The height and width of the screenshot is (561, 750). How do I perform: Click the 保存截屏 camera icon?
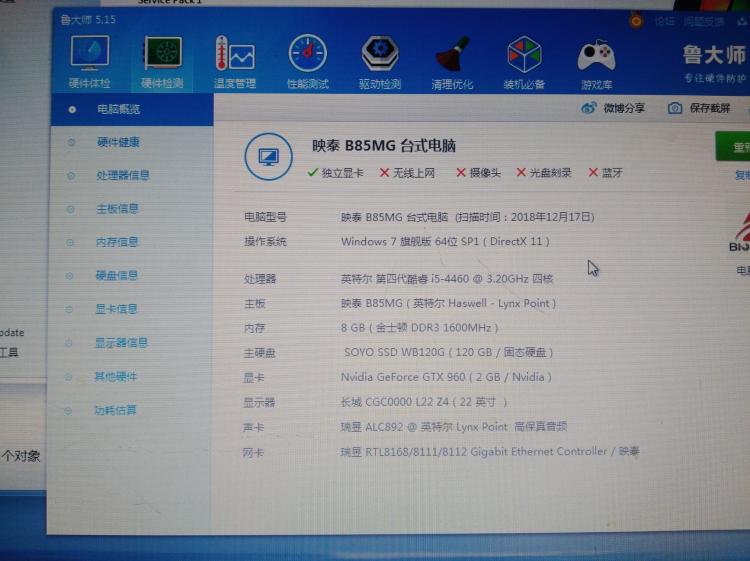675,108
